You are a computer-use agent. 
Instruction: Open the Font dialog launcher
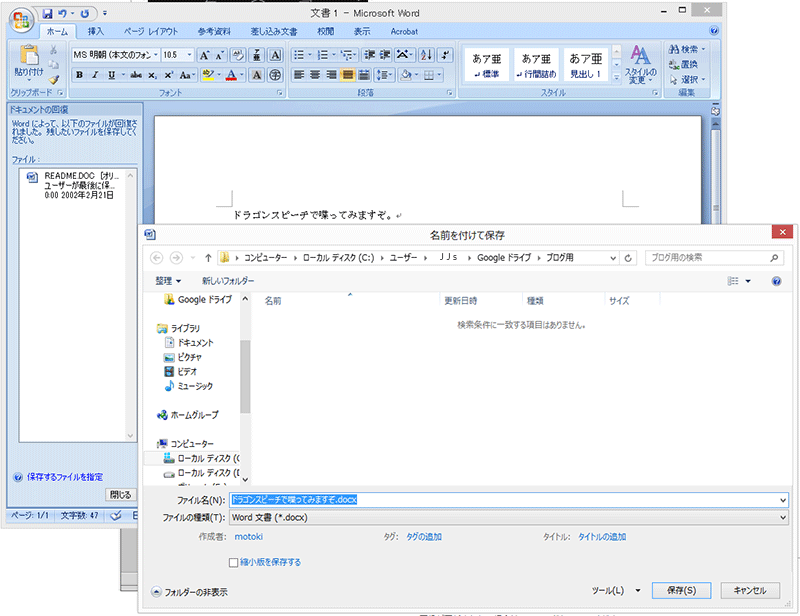(280, 93)
